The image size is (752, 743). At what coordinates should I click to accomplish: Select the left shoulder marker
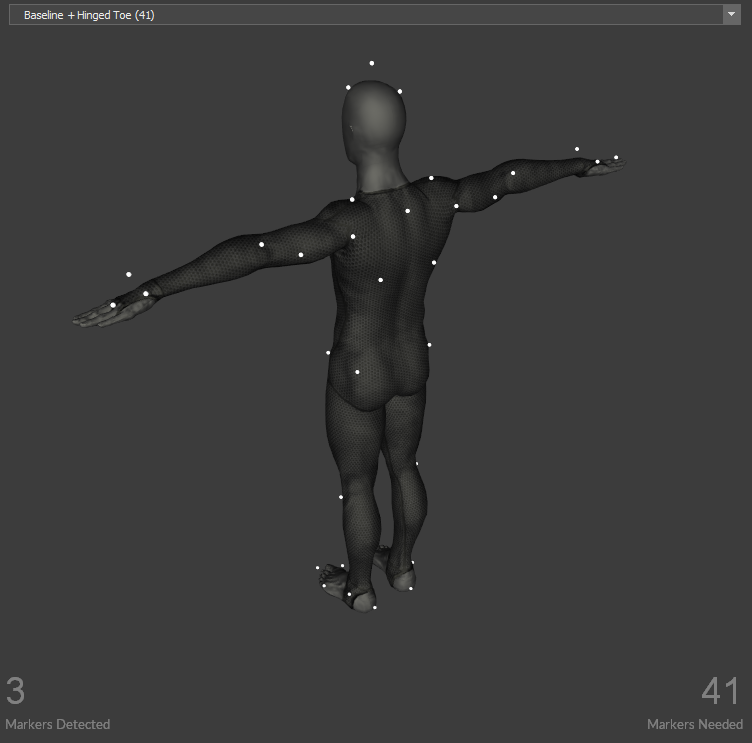[x=352, y=200]
